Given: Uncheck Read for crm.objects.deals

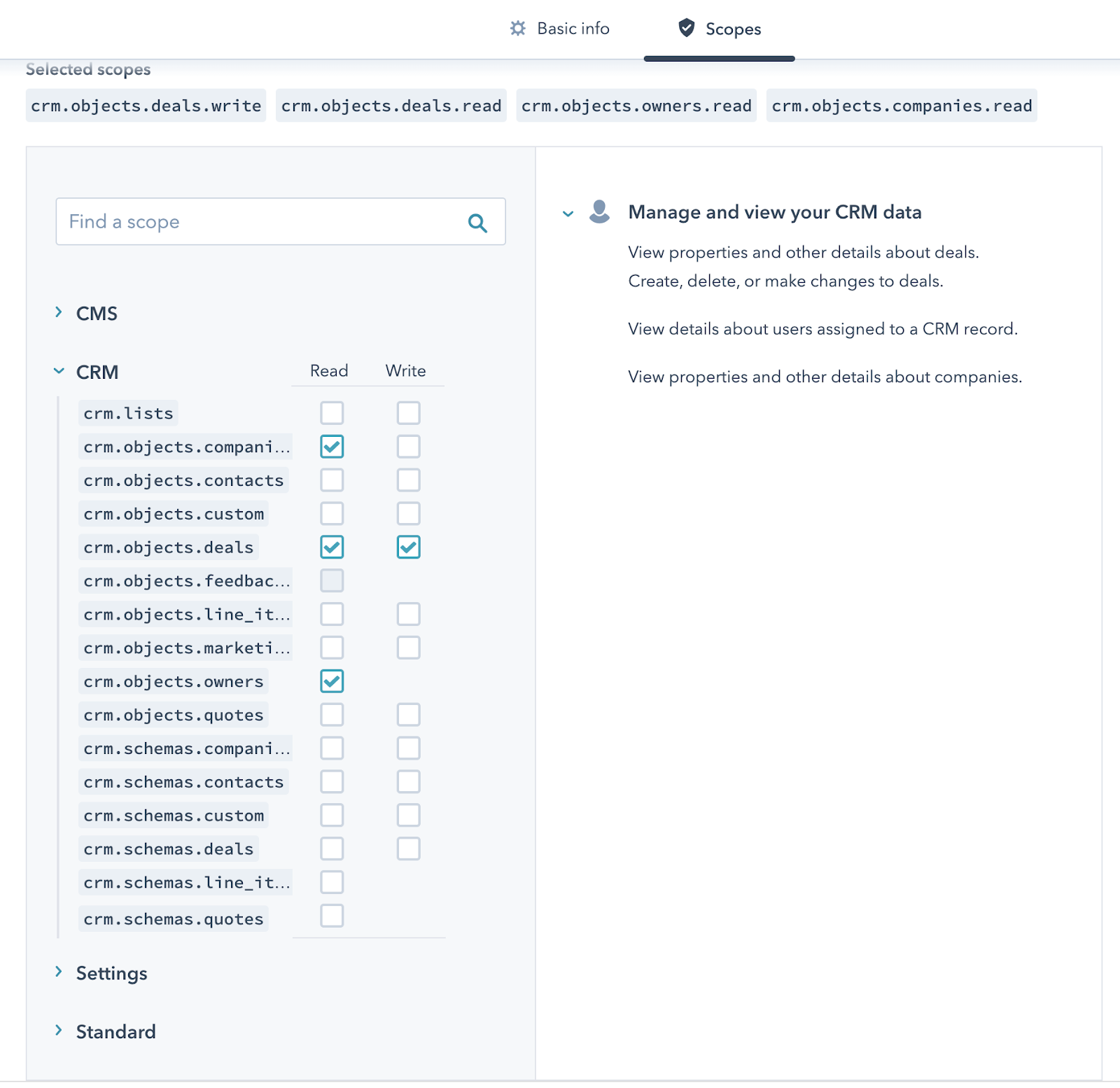Looking at the screenshot, I should (332, 548).
